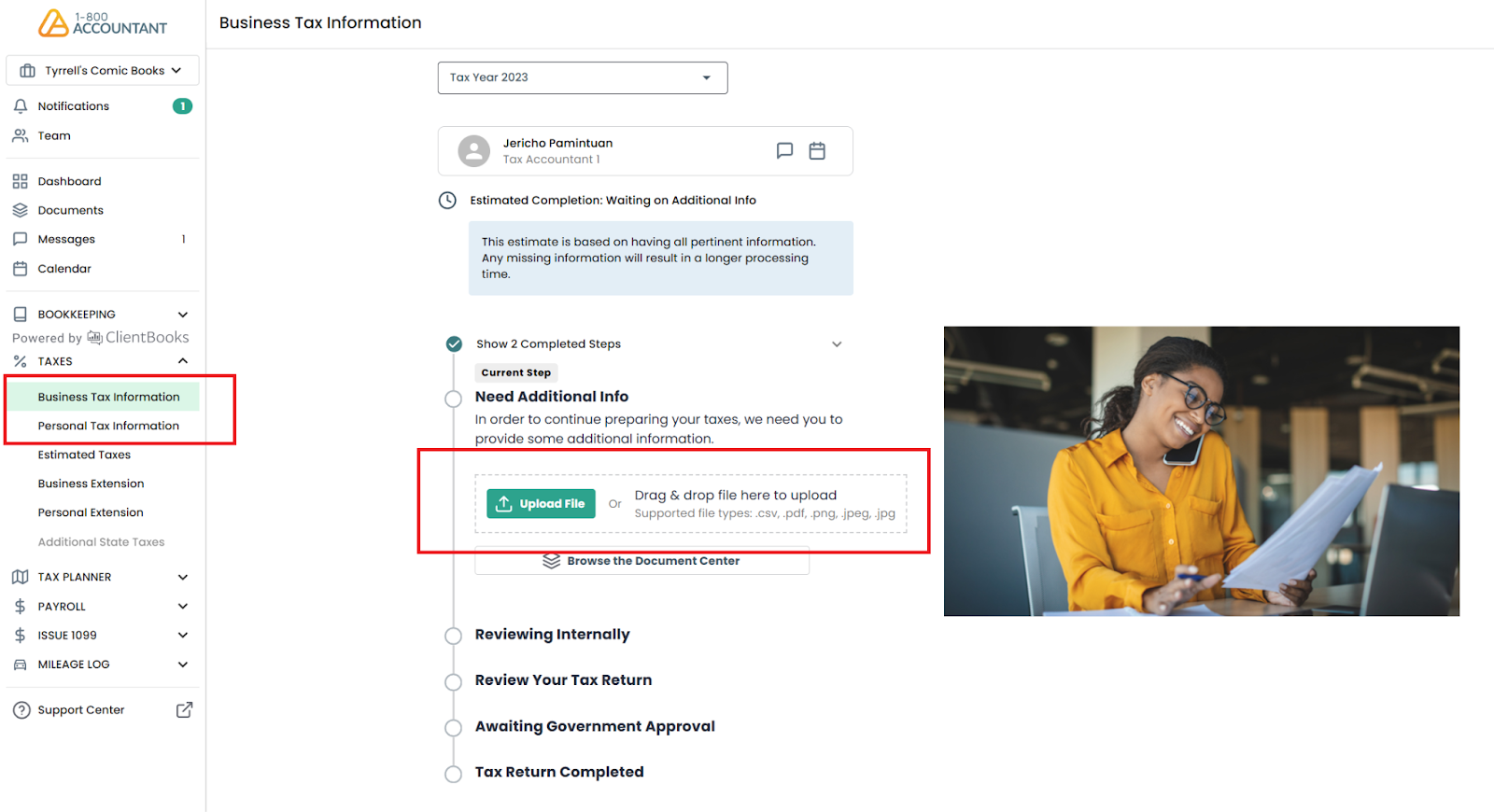1494x812 pixels.
Task: Collapse the TAXES sidebar section
Action: click(x=183, y=361)
